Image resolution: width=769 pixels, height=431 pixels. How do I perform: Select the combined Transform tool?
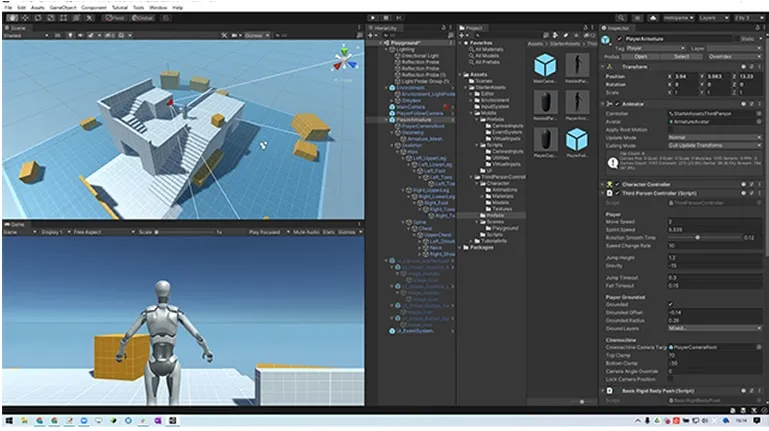pos(76,18)
